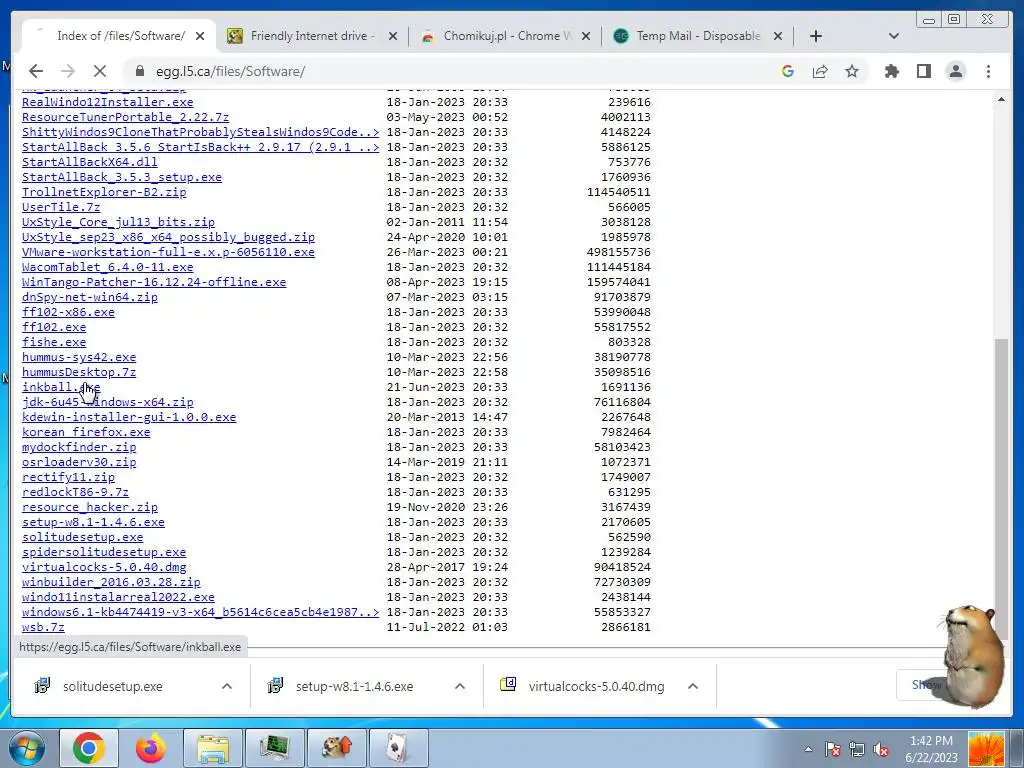Download fishe.exe link
1024x768 pixels.
(x=54, y=343)
